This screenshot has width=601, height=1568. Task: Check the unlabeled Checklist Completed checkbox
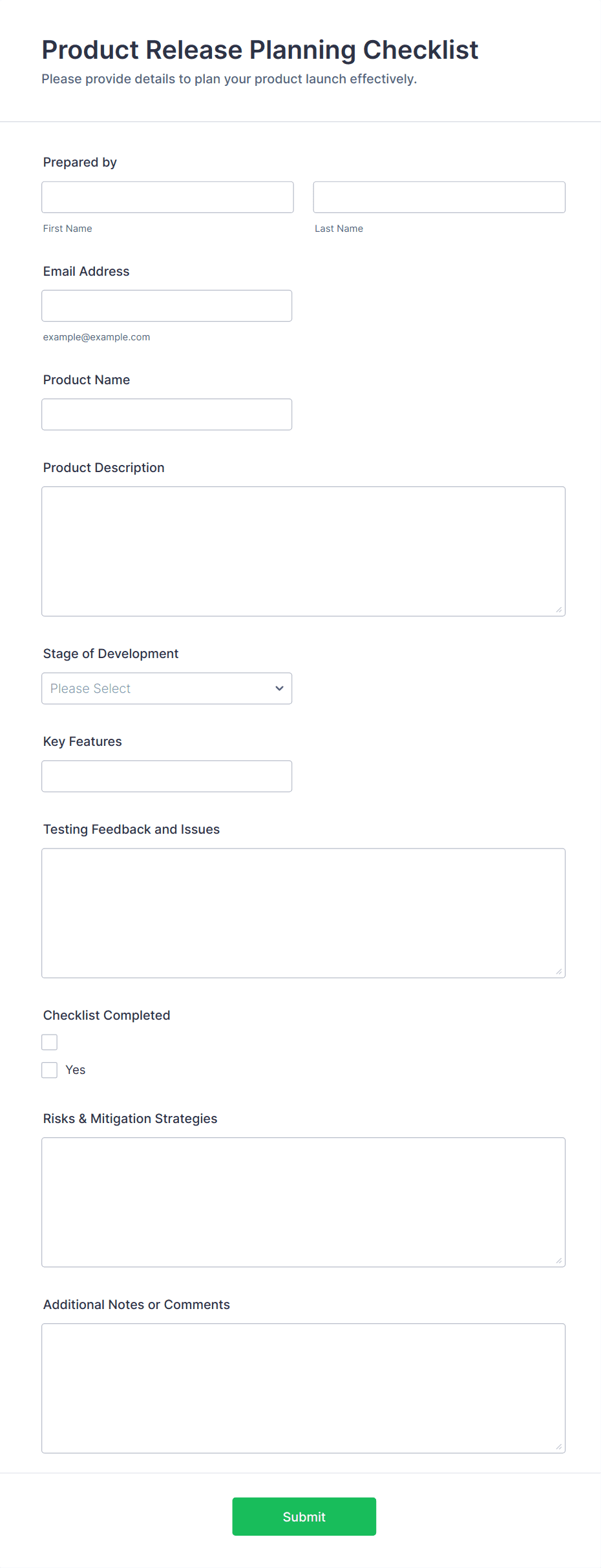coord(50,1042)
